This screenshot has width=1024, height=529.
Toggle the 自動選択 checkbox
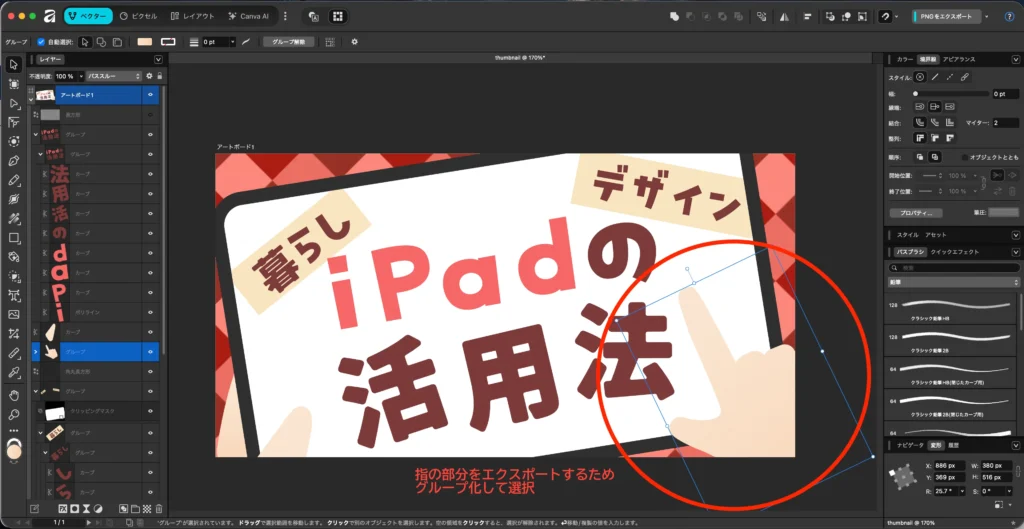tap(41, 42)
